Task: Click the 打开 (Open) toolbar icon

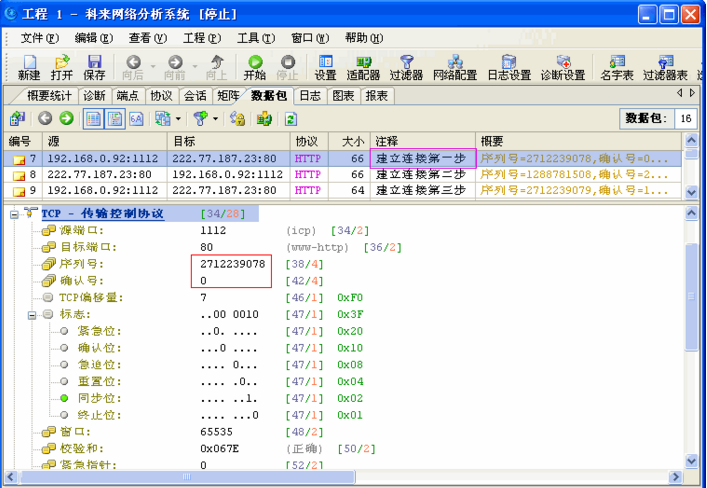Action: pos(62,68)
